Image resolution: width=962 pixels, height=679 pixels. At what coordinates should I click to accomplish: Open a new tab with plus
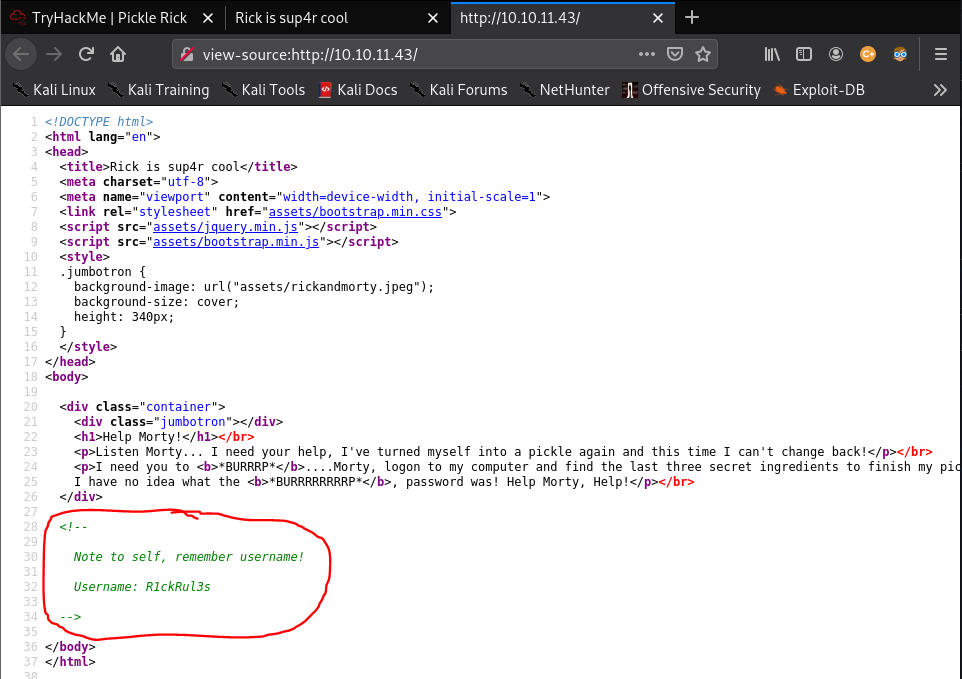691,18
